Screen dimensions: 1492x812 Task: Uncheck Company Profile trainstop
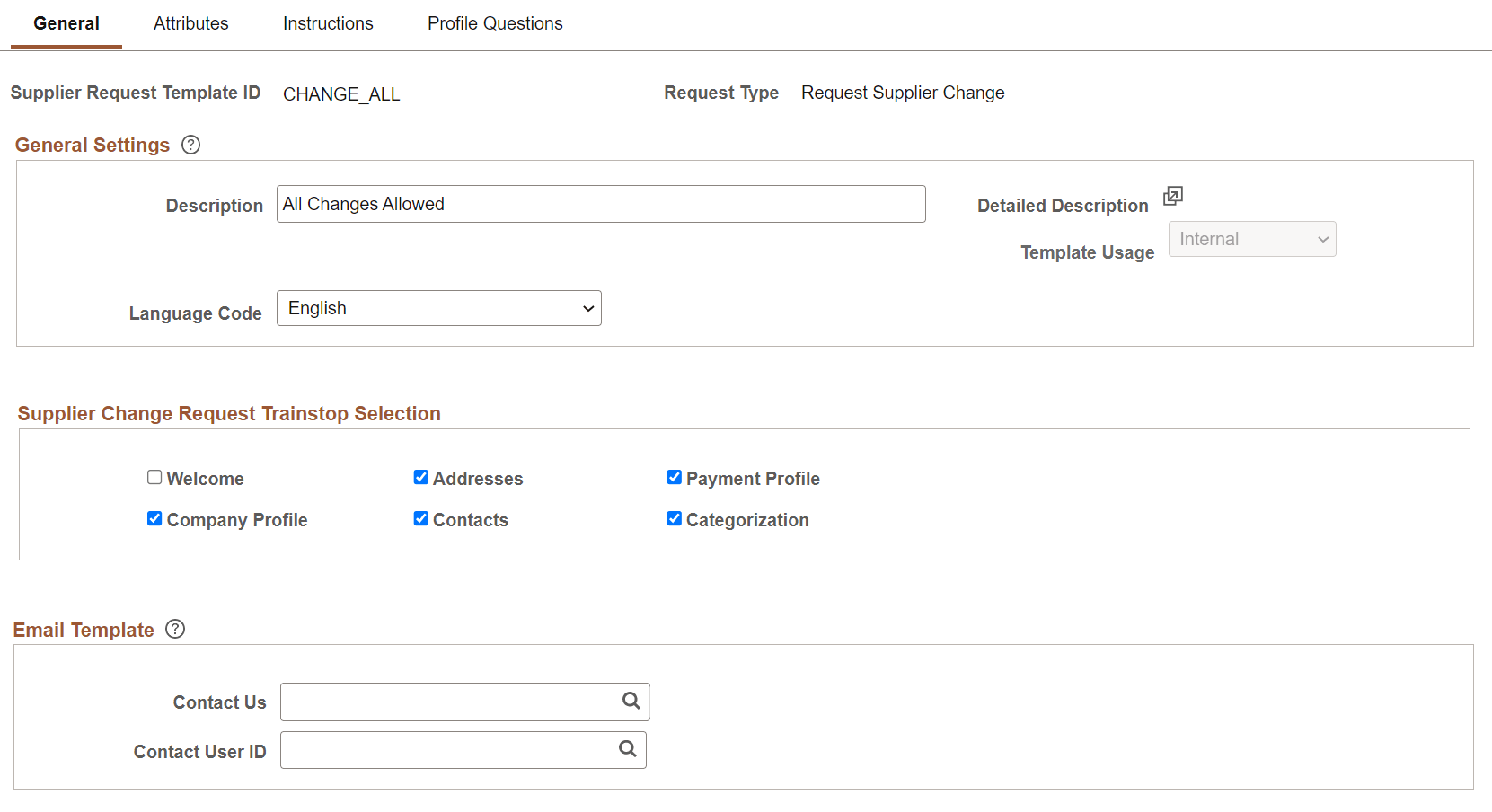(x=154, y=518)
